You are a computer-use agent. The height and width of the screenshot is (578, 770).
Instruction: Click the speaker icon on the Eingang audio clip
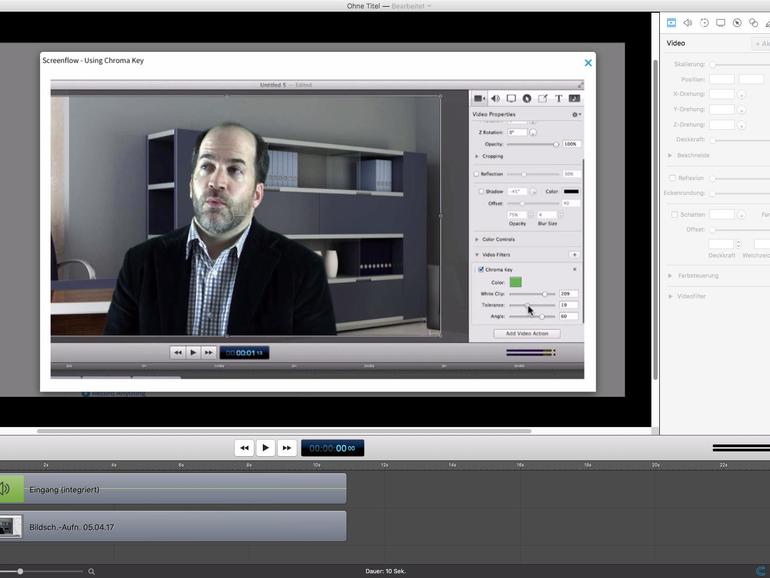pos(5,489)
